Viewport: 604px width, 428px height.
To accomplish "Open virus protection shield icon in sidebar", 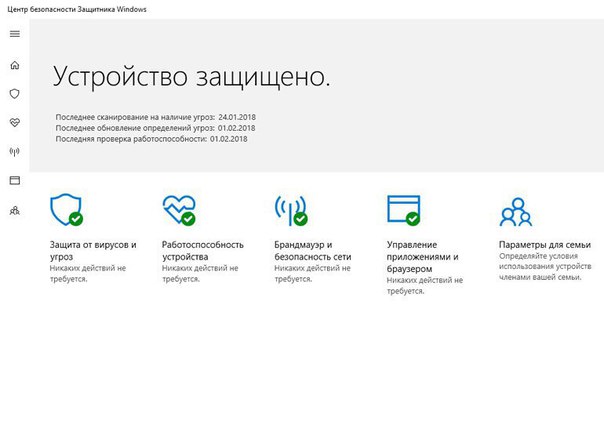I will [15, 94].
